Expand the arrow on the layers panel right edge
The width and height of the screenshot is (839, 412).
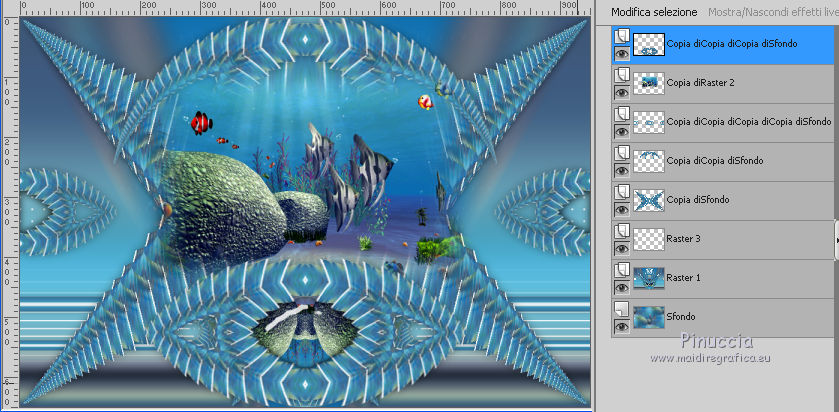836,241
